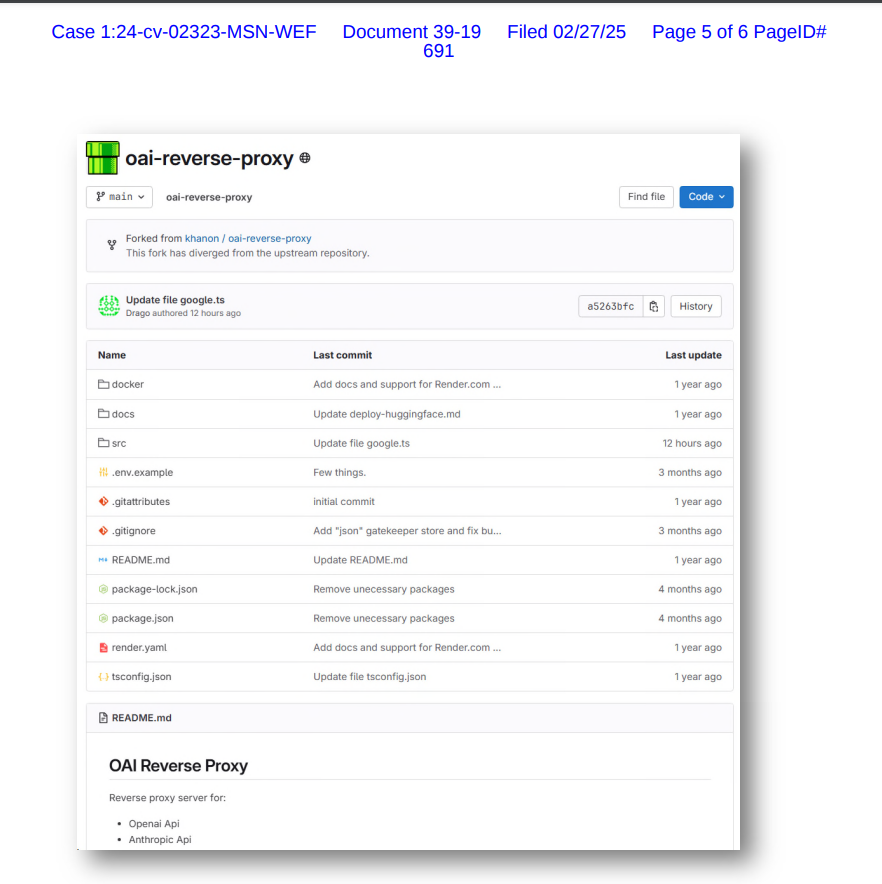Image resolution: width=882 pixels, height=884 pixels.
Task: Click the fork icon in the notice
Action: coord(112,245)
